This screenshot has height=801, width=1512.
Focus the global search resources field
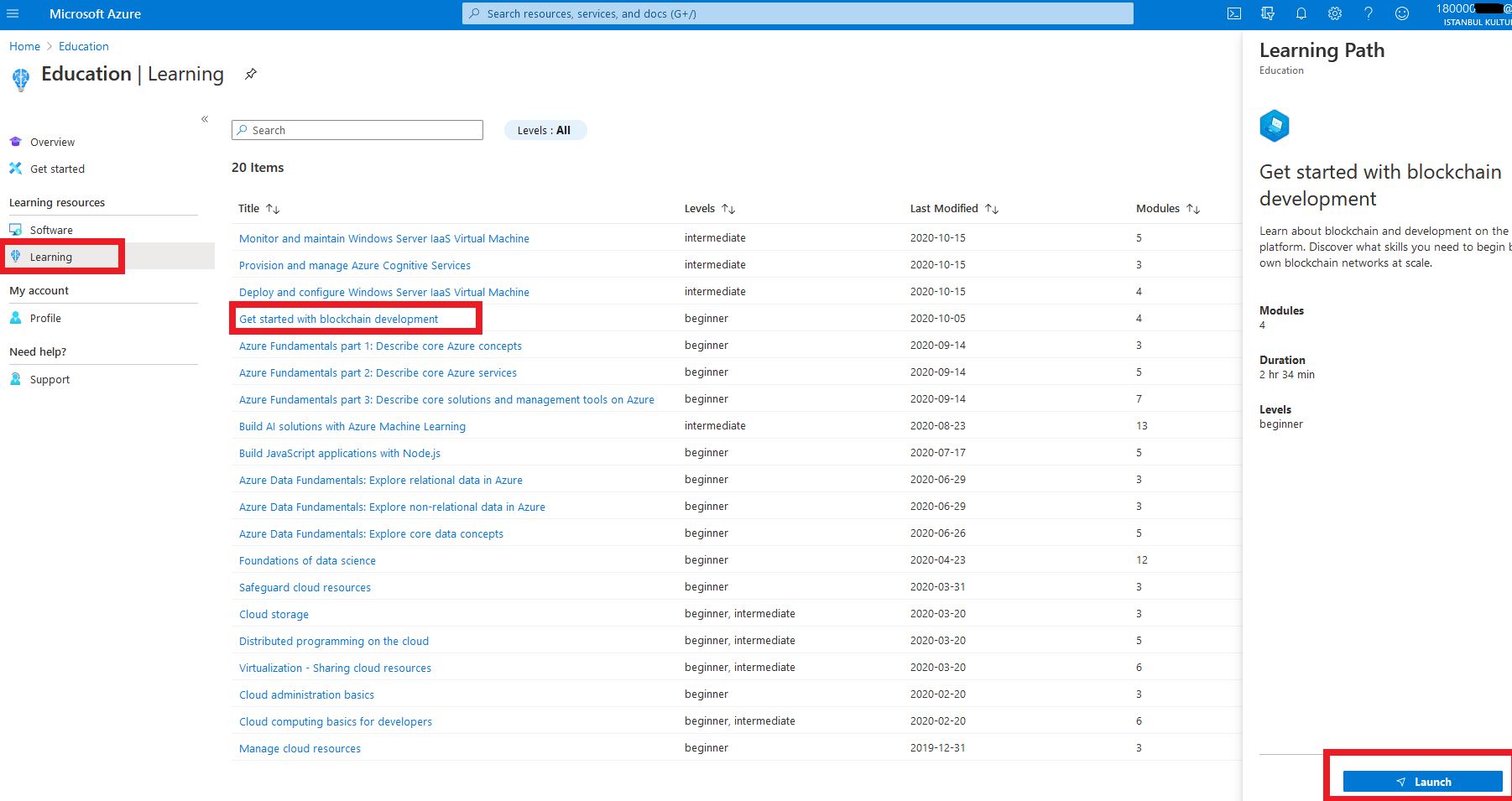point(798,13)
